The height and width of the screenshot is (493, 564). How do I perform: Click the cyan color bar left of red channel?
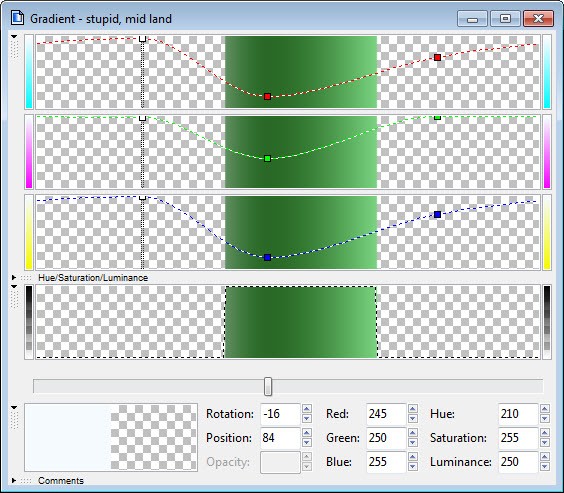(x=29, y=72)
